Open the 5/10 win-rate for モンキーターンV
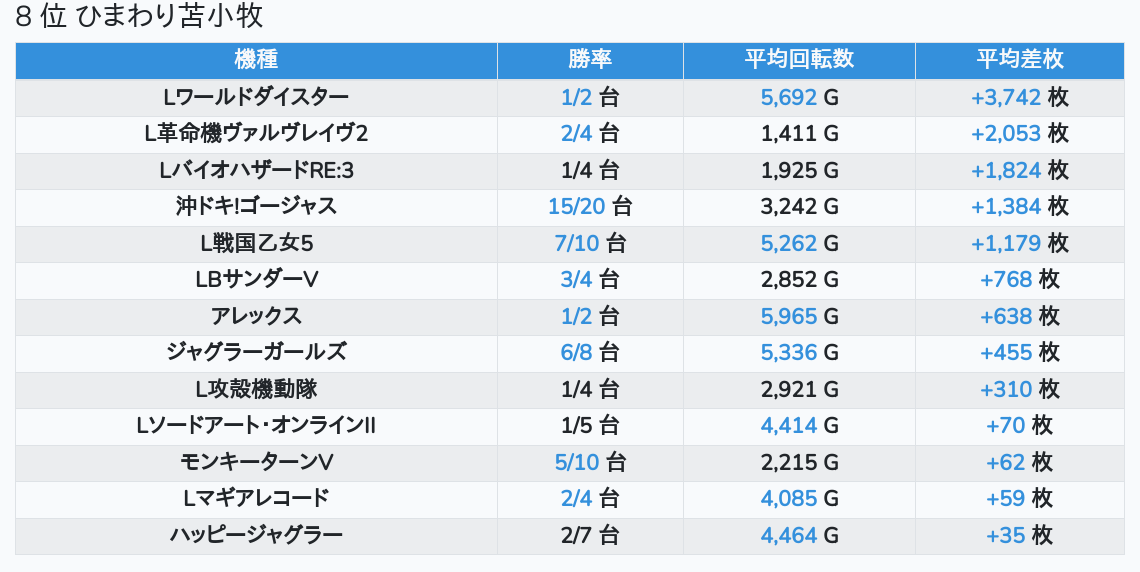Image resolution: width=1140 pixels, height=572 pixels. (577, 462)
